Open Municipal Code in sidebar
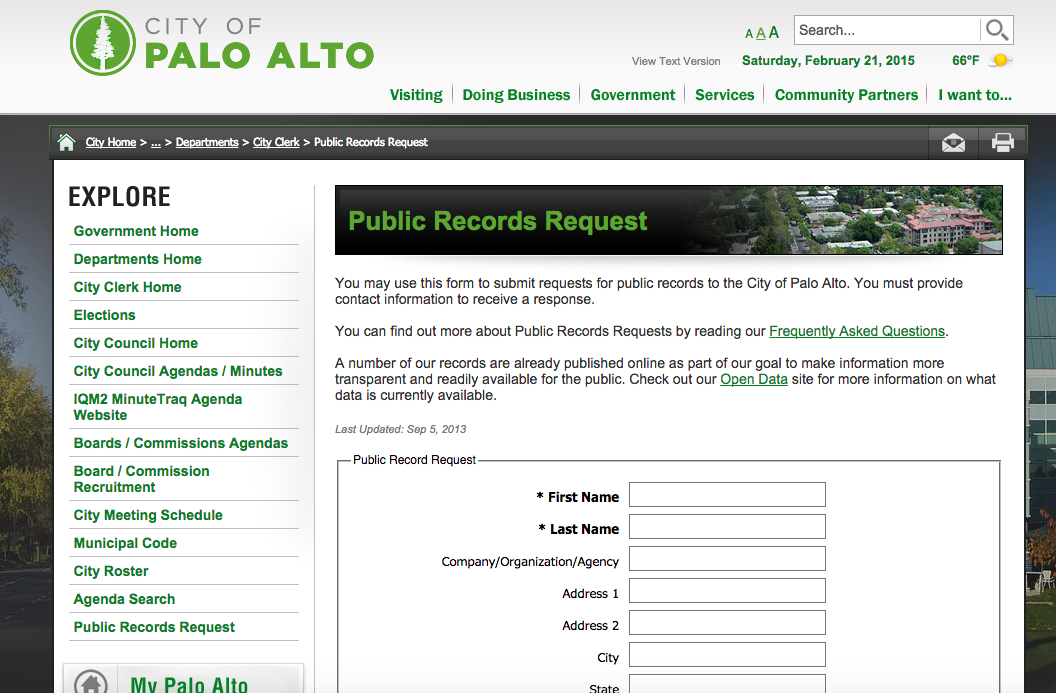Viewport: 1056px width, 693px height. (x=125, y=543)
